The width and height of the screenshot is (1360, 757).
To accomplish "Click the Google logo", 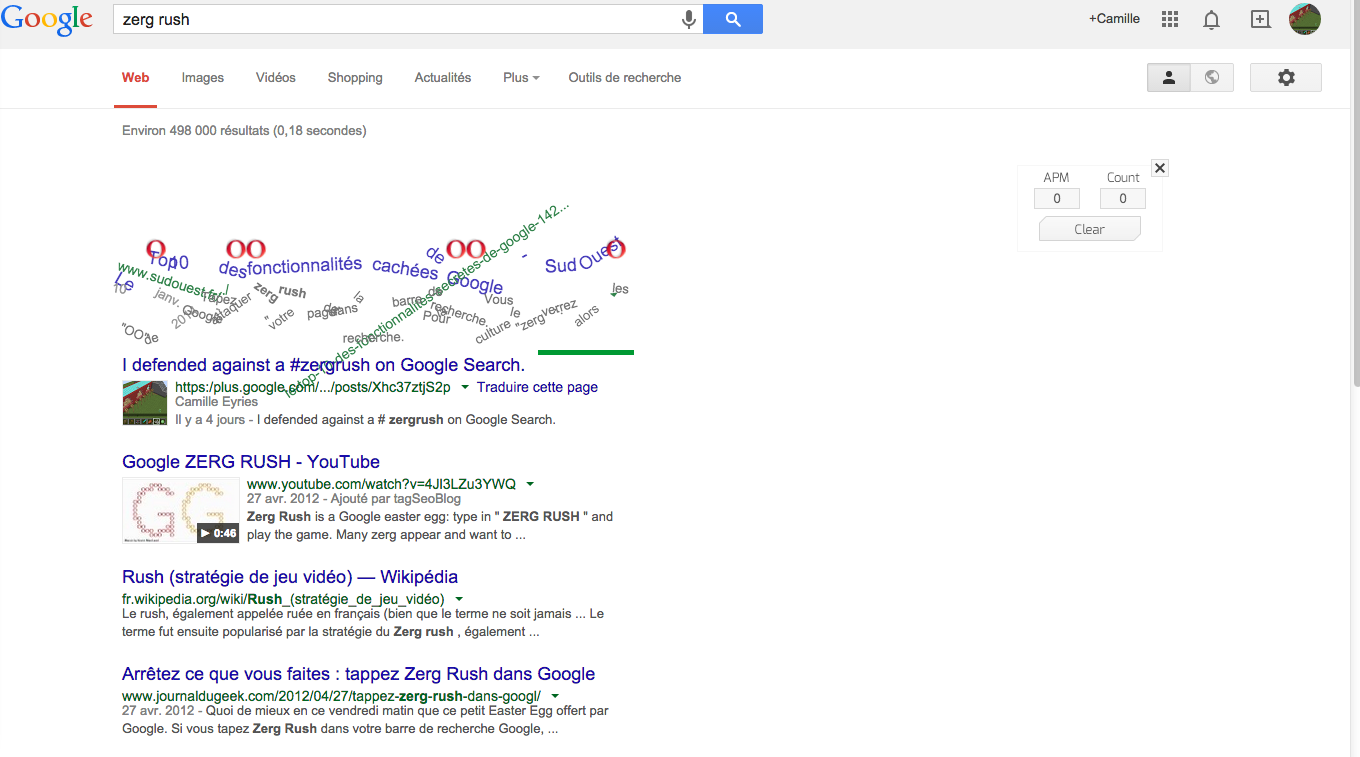I will point(47,20).
